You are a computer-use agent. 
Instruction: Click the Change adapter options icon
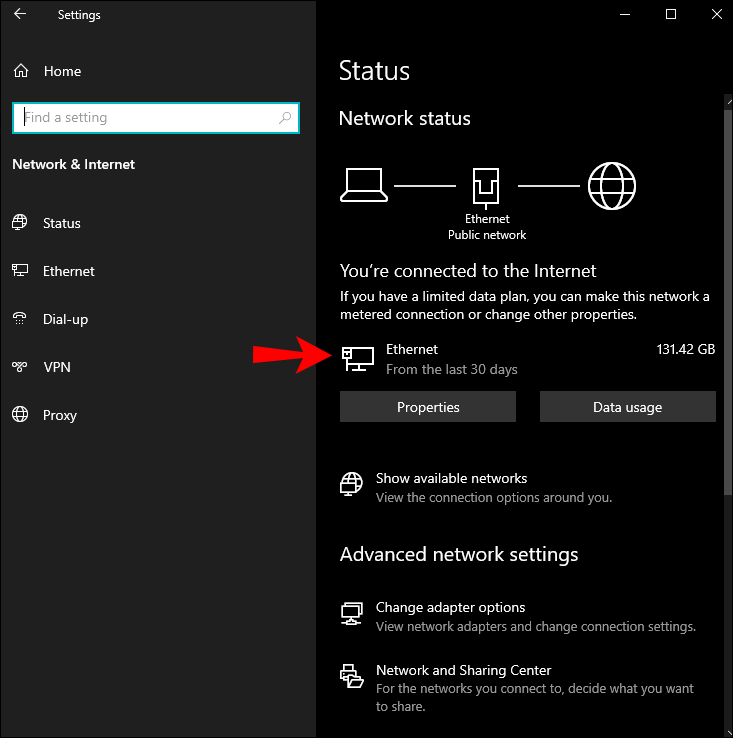pyautogui.click(x=352, y=614)
